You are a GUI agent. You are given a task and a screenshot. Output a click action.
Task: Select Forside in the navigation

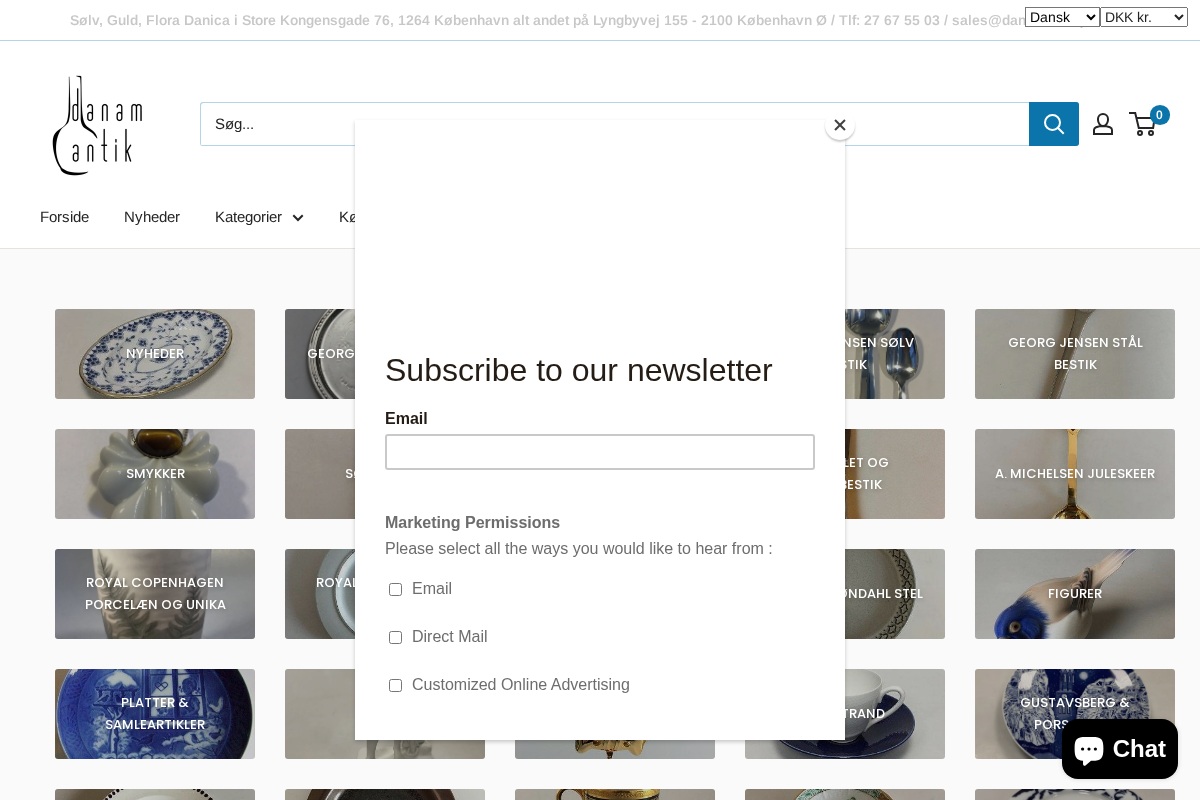click(64, 217)
